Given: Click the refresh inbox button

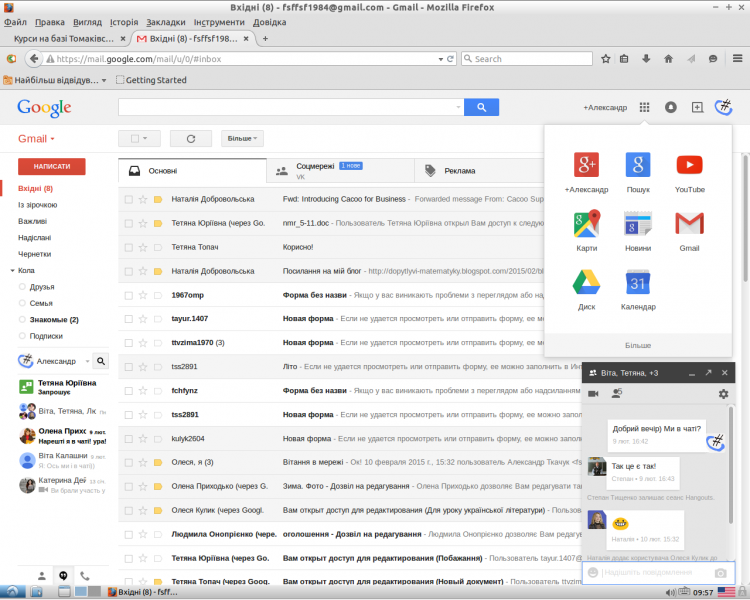Looking at the screenshot, I should tap(190, 138).
